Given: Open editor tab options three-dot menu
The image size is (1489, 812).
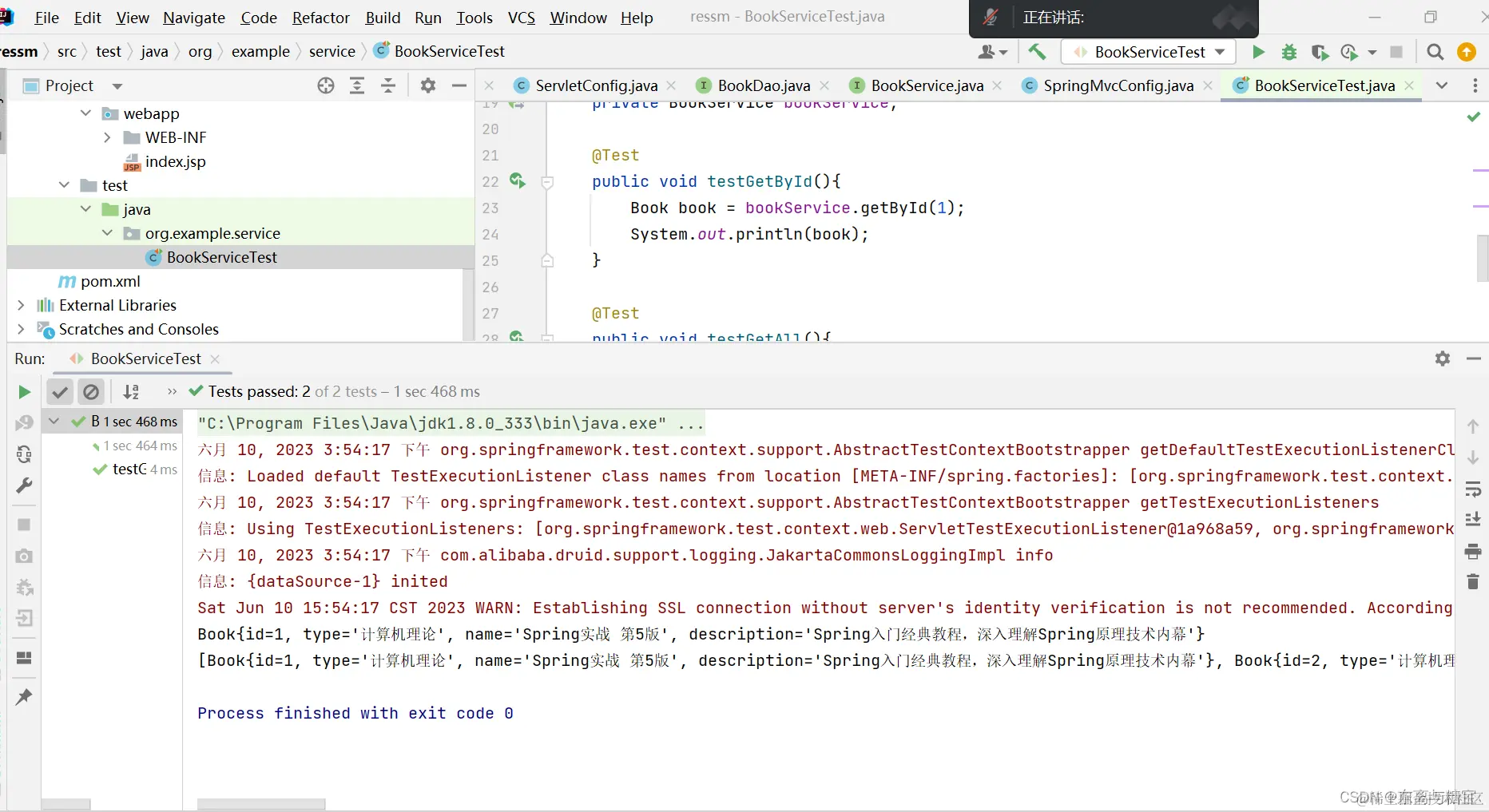Looking at the screenshot, I should [x=1475, y=85].
